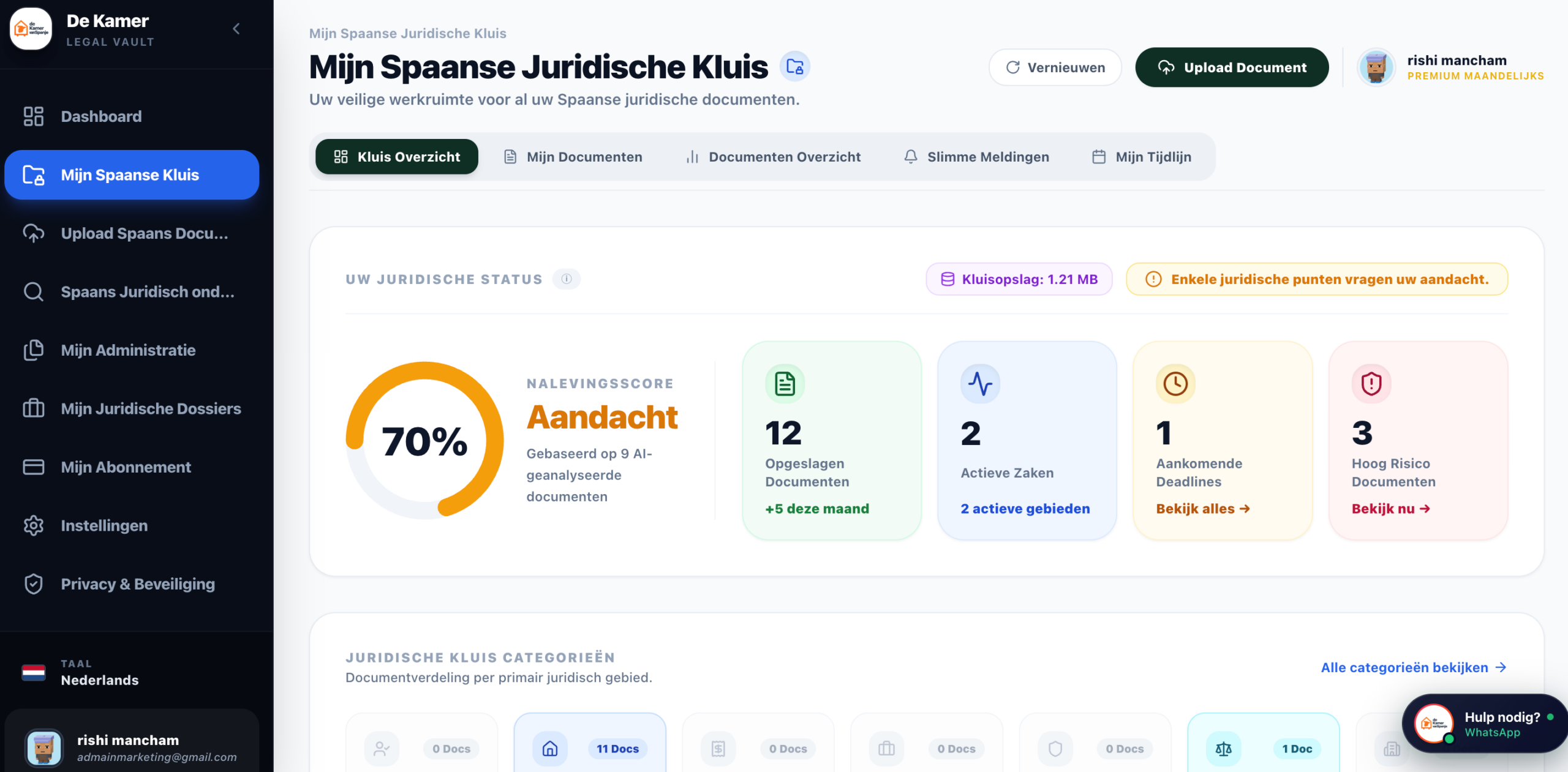1568x772 pixels.
Task: Click the vault folder icon beside page title
Action: tap(795, 67)
